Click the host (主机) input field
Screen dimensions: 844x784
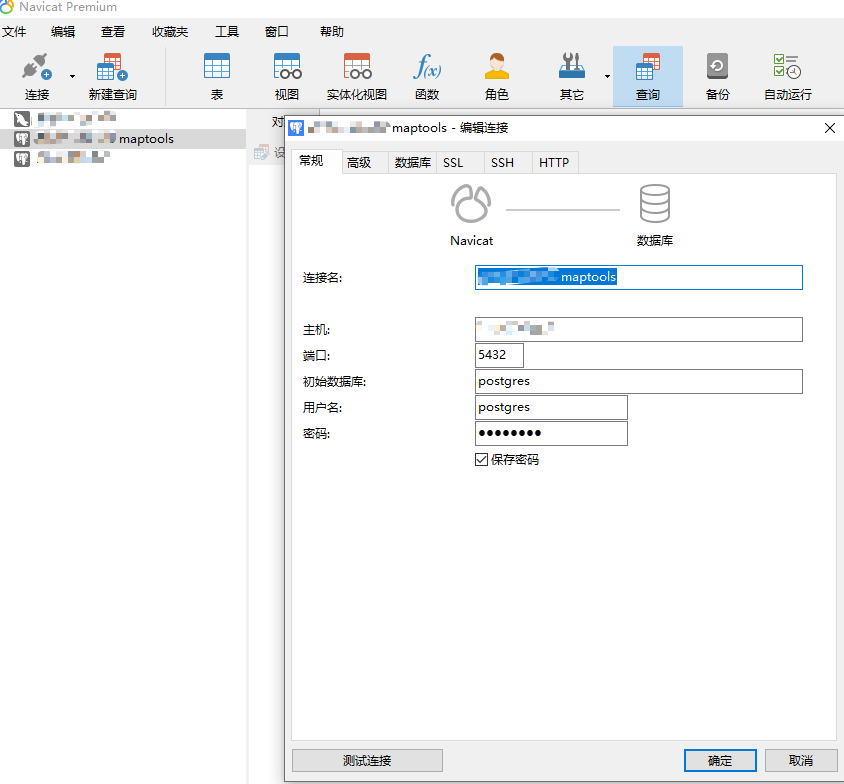pyautogui.click(x=639, y=329)
